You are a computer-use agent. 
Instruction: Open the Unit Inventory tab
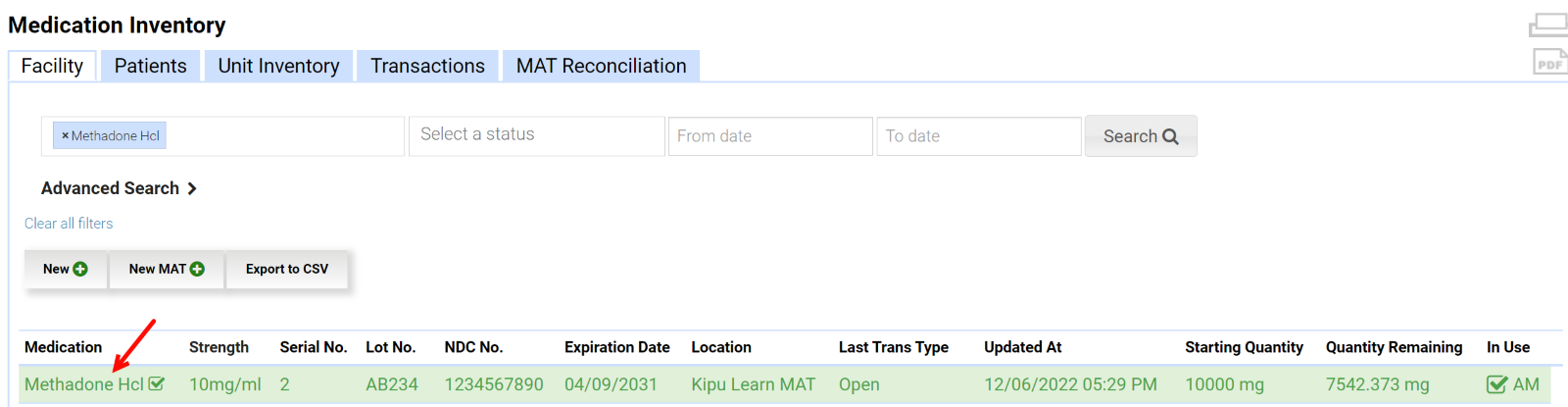[278, 66]
